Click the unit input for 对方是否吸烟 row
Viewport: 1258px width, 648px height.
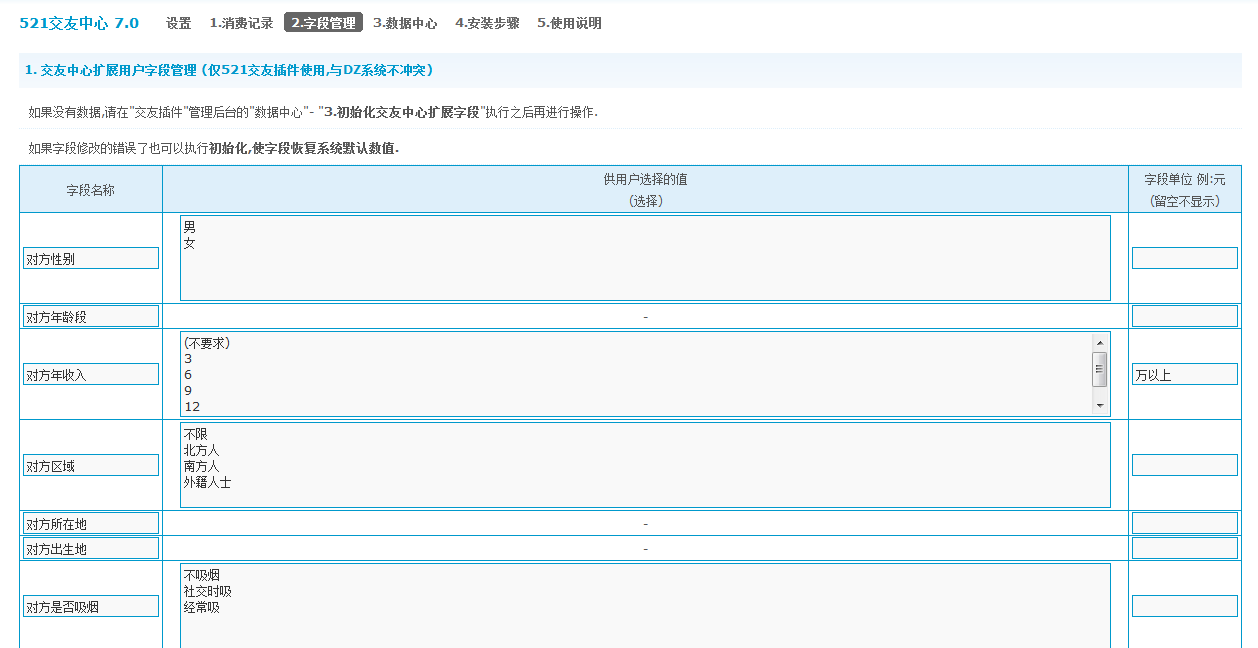(1185, 606)
